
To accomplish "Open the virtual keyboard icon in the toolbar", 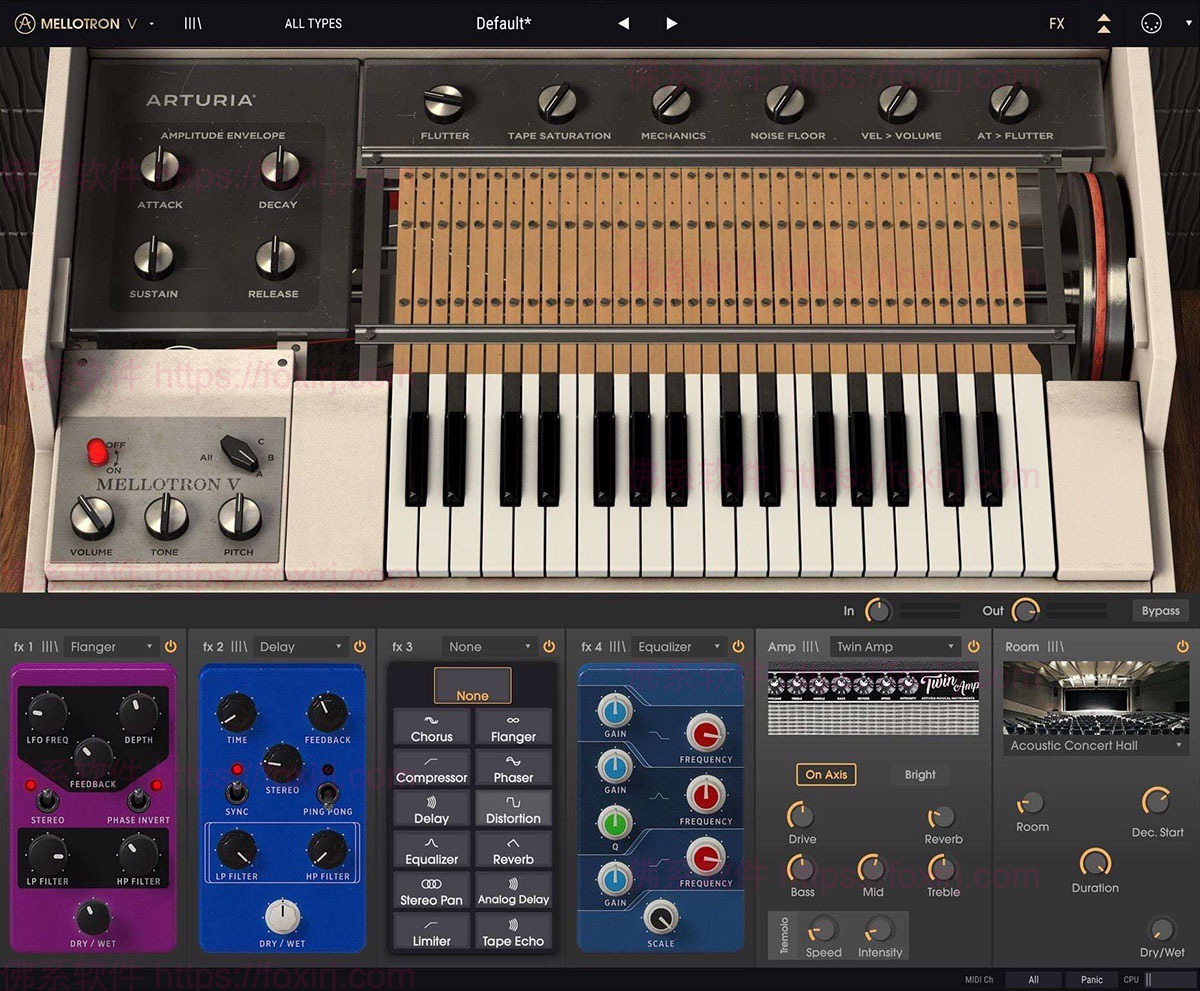I will click(x=193, y=22).
